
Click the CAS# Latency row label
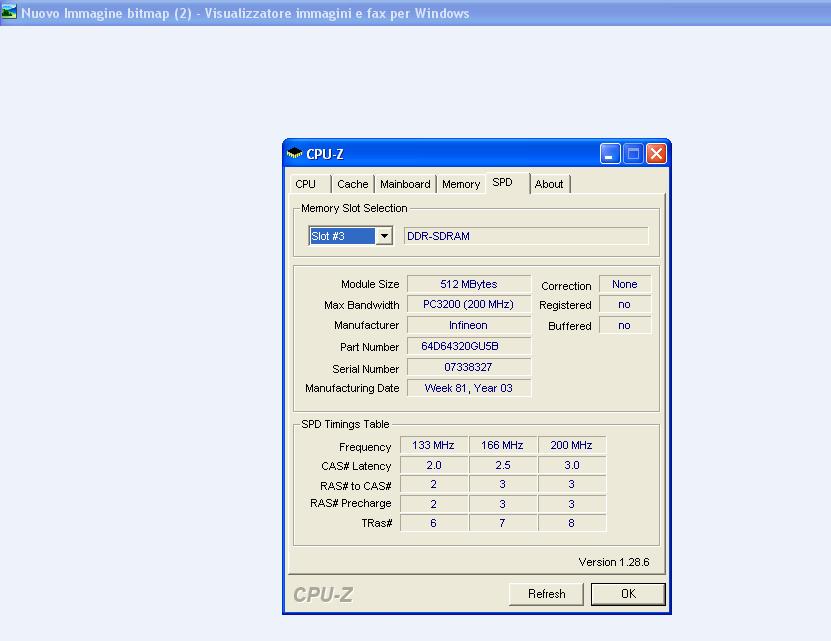pyautogui.click(x=356, y=466)
